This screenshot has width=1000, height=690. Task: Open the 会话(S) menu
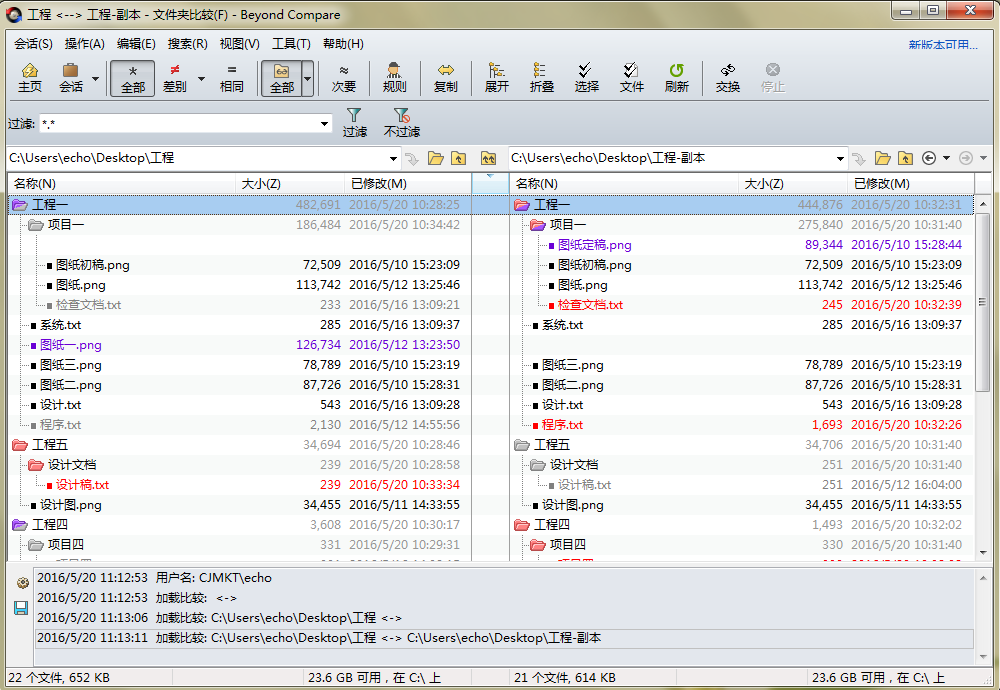(33, 43)
